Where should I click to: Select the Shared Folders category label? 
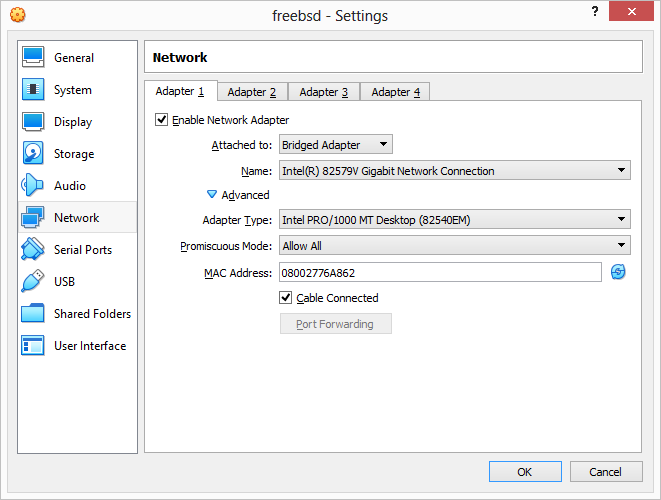[x=93, y=314]
